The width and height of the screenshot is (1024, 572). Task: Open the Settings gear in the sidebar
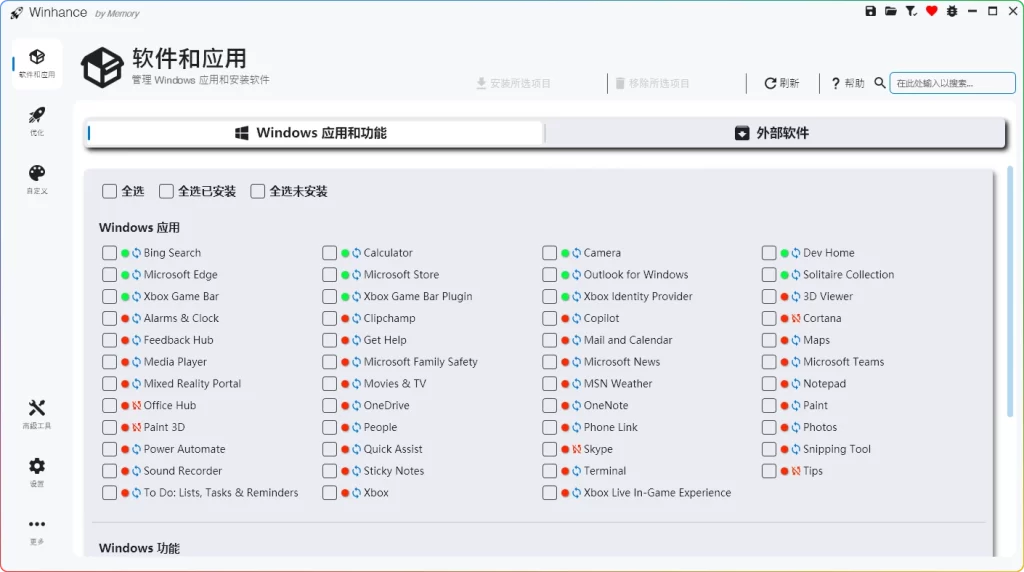click(37, 471)
